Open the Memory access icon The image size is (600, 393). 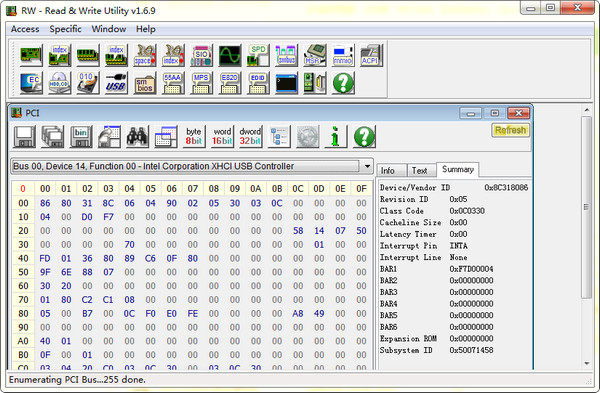pos(88,55)
